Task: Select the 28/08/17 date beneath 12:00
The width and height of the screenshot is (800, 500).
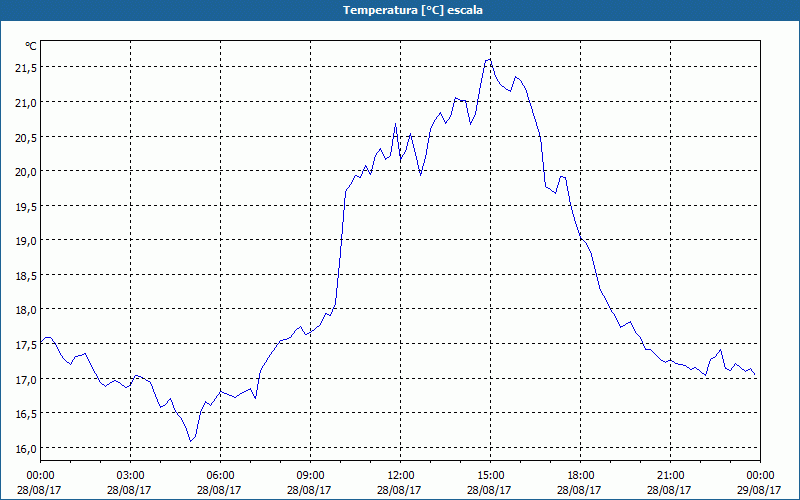Action: point(399,490)
